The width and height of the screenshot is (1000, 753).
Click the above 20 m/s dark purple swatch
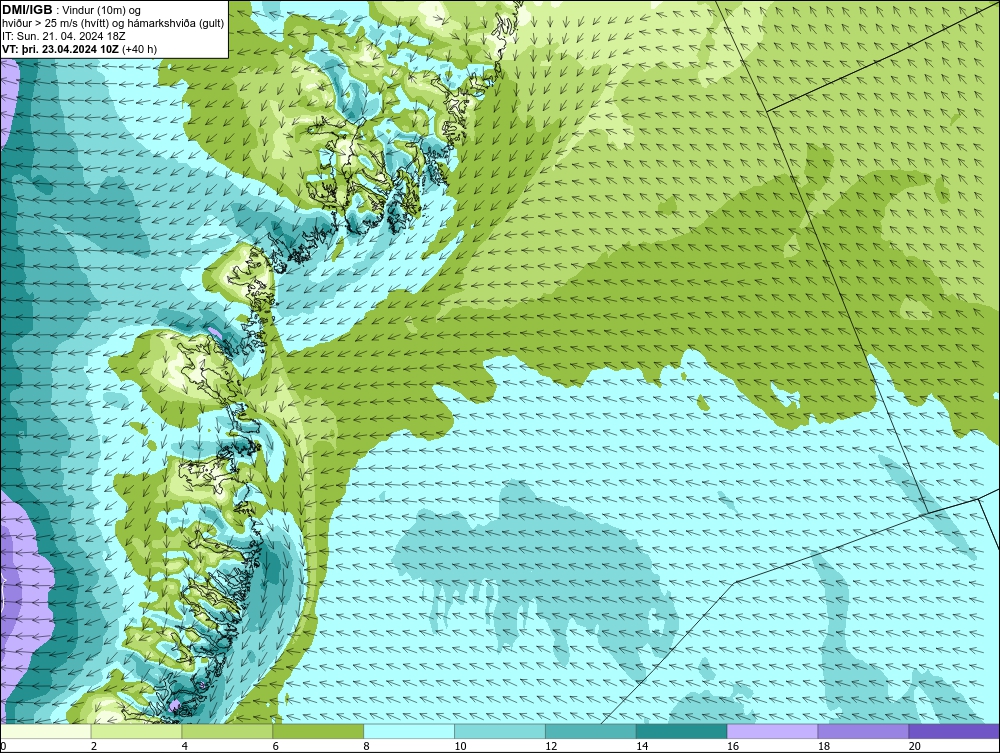click(x=954, y=731)
